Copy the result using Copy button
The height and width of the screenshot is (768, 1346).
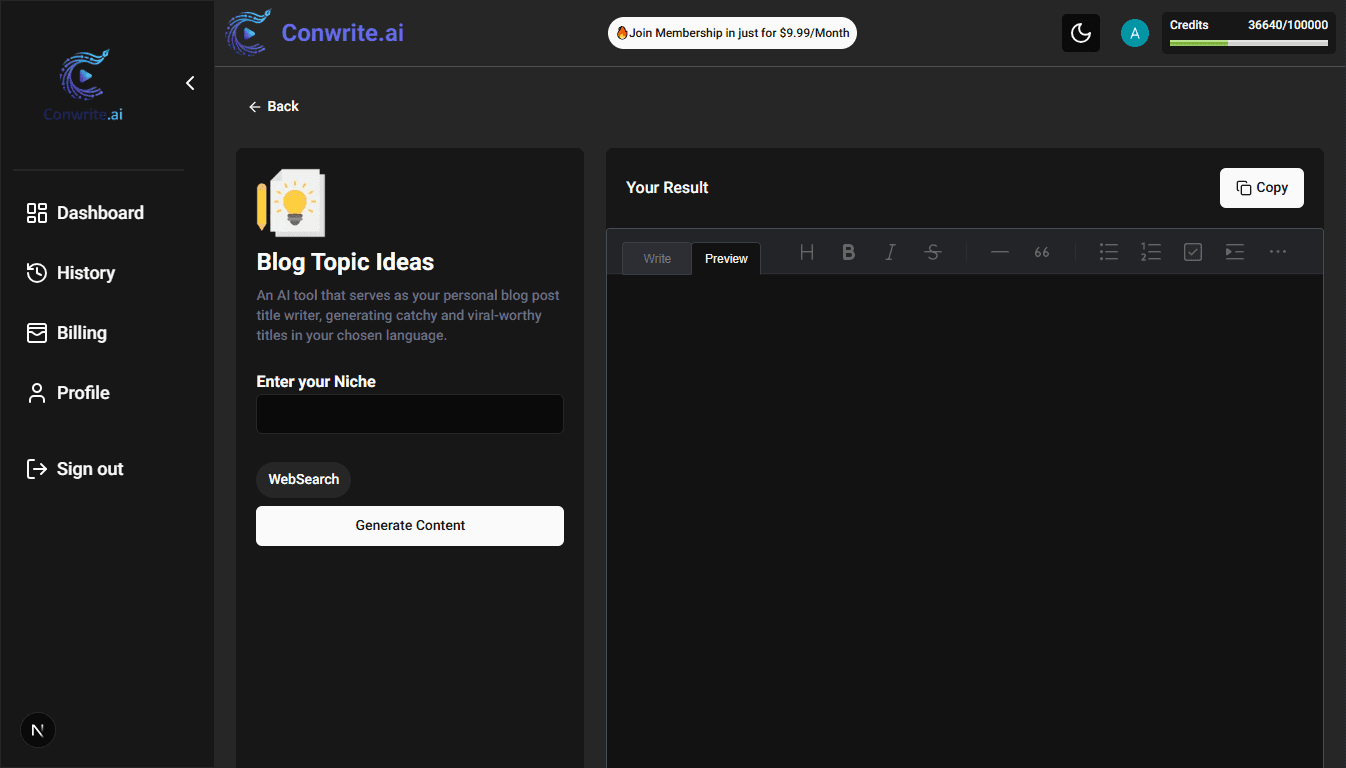[1261, 188]
